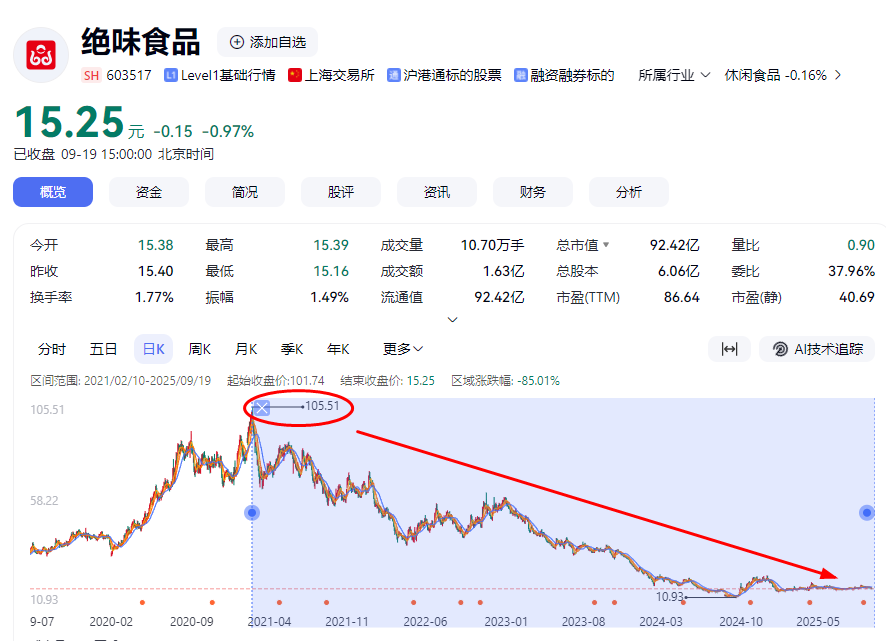Image resolution: width=886 pixels, height=641 pixels.
Task: Select the 分时 chart period
Action: click(x=52, y=349)
